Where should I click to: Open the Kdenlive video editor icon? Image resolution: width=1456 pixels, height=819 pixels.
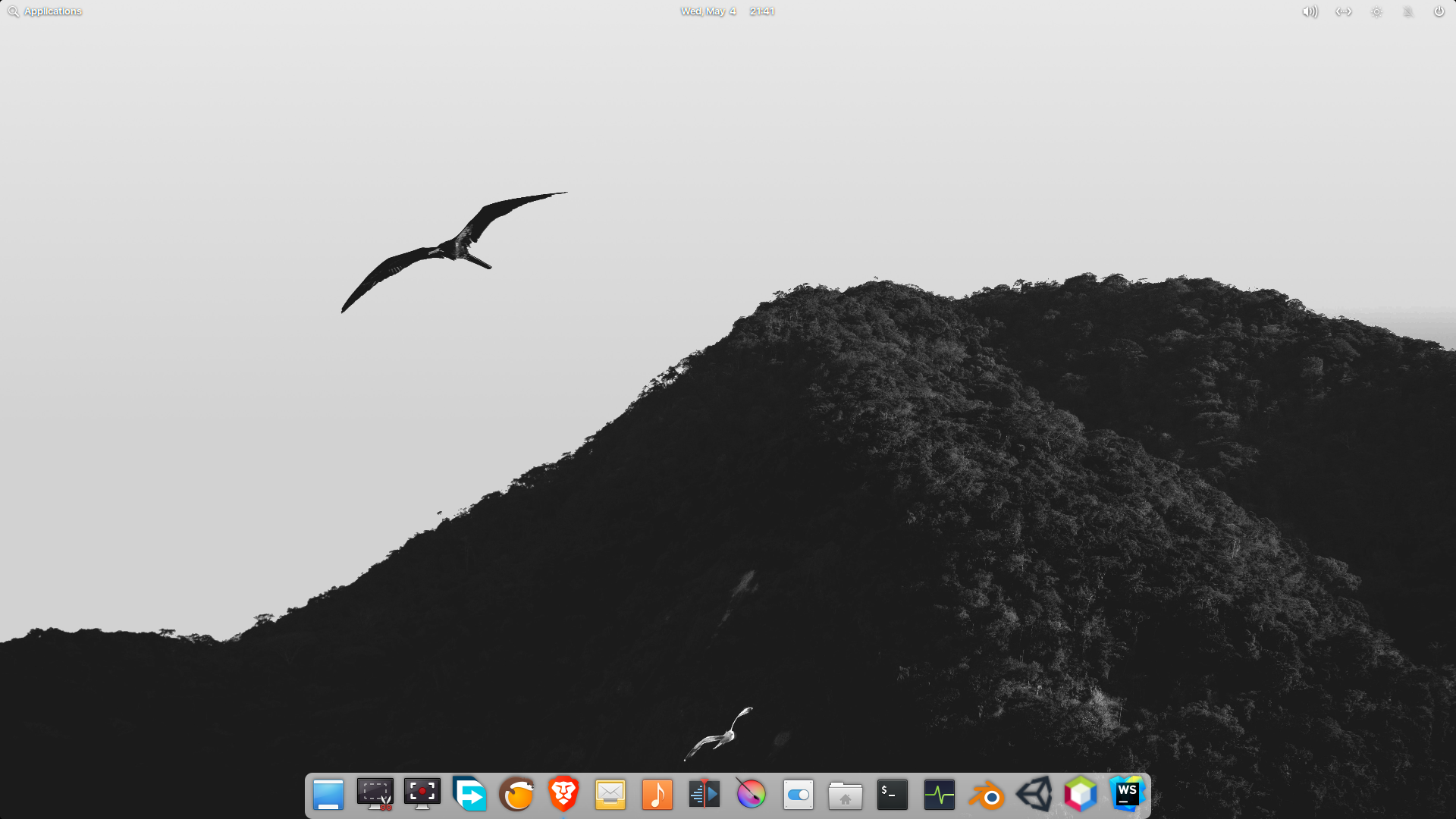tap(704, 795)
